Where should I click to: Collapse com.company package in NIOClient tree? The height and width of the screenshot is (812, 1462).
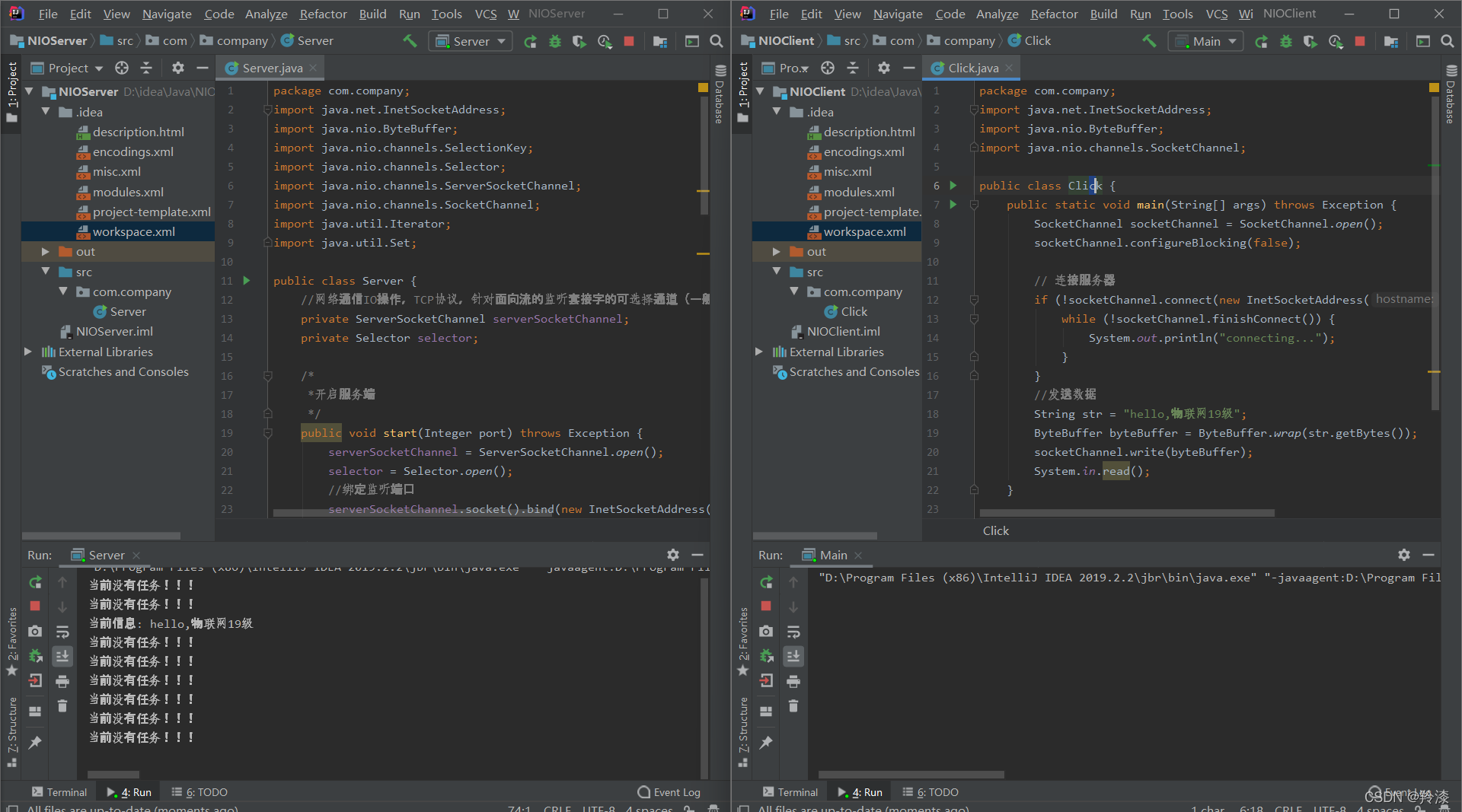coord(794,291)
